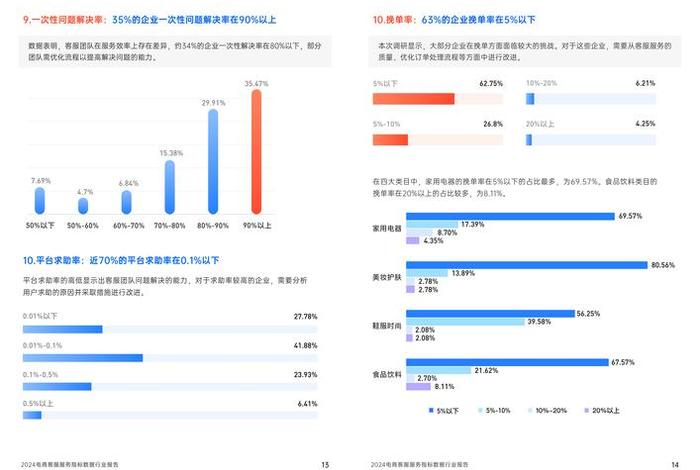Screen dimensions: 700x470
Task: Click the 41.88% bar for 0.01%-0.1%
Action: tap(82, 357)
